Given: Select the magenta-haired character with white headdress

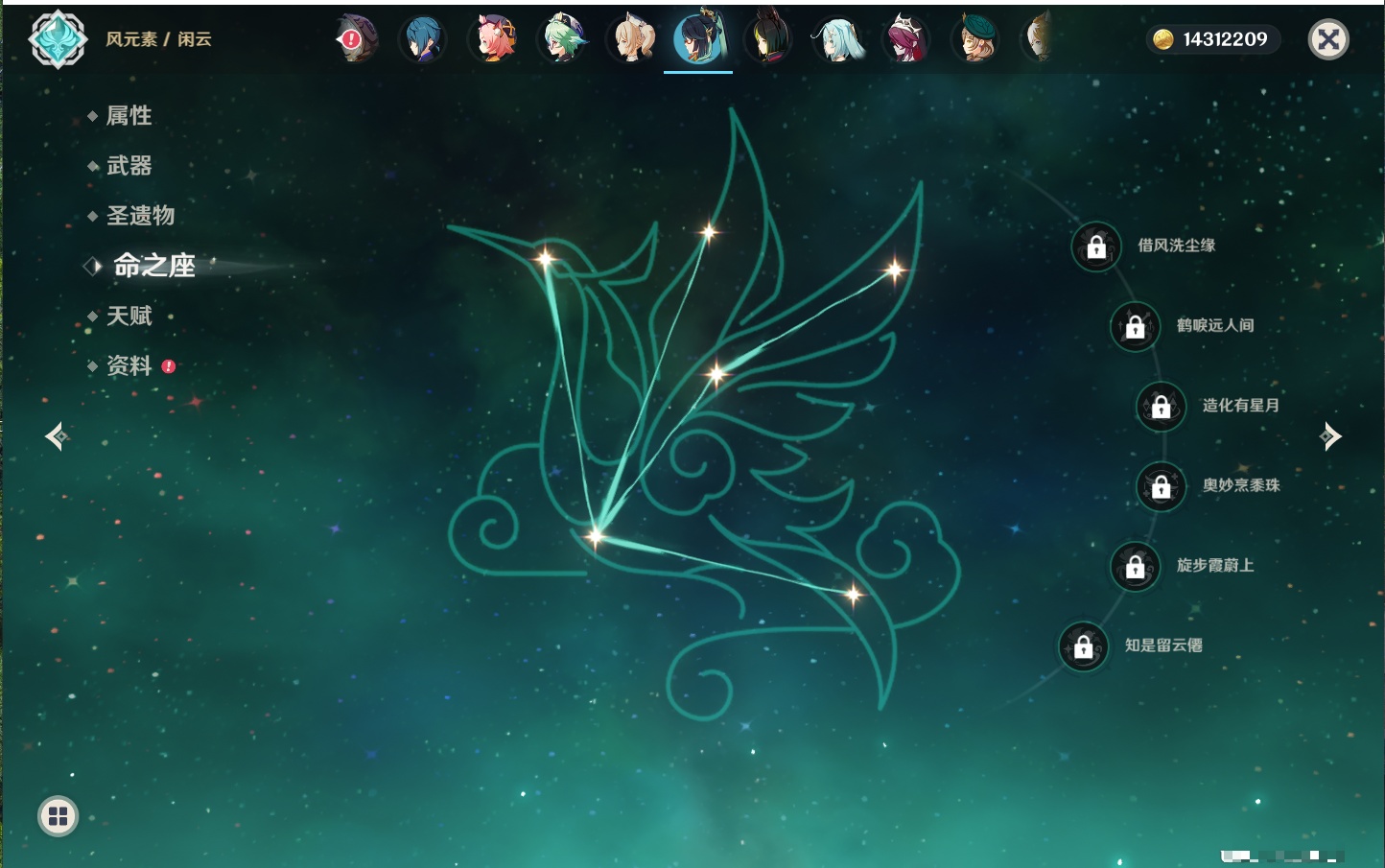Looking at the screenshot, I should [906, 39].
